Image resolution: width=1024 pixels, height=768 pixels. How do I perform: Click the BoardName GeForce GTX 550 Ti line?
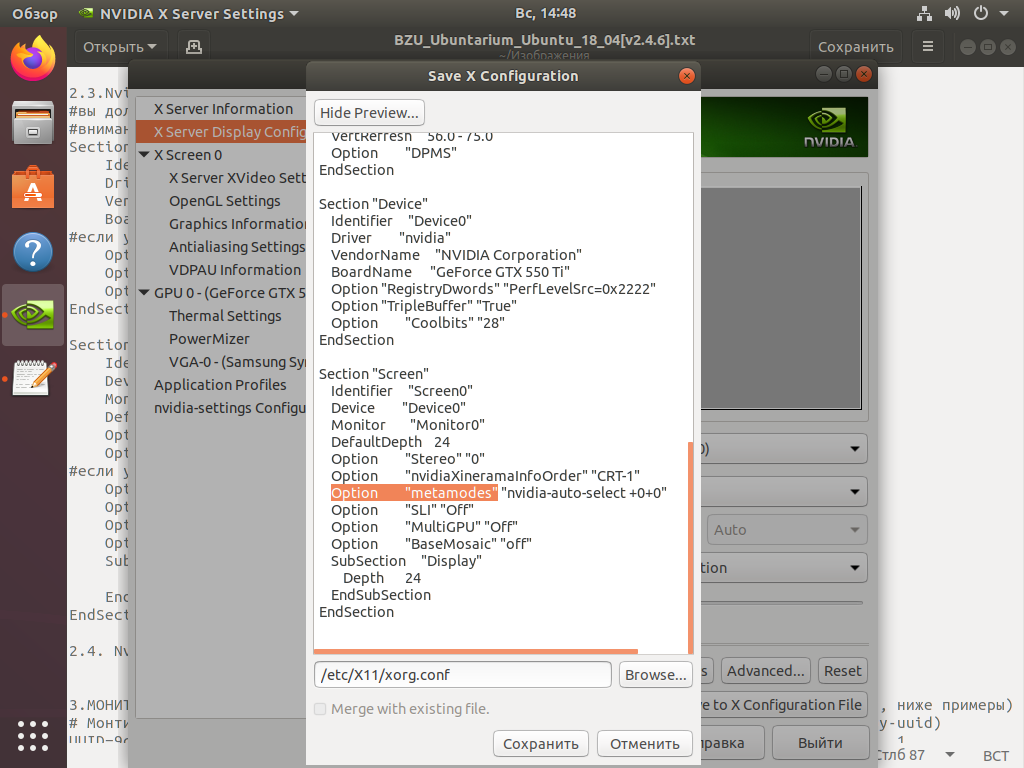click(x=450, y=272)
